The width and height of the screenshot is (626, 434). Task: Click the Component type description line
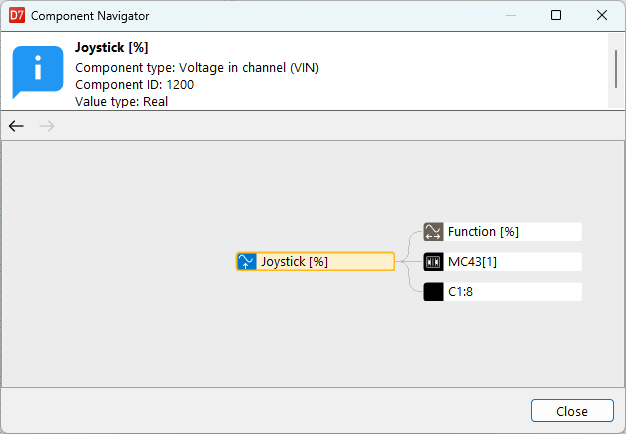tap(197, 68)
